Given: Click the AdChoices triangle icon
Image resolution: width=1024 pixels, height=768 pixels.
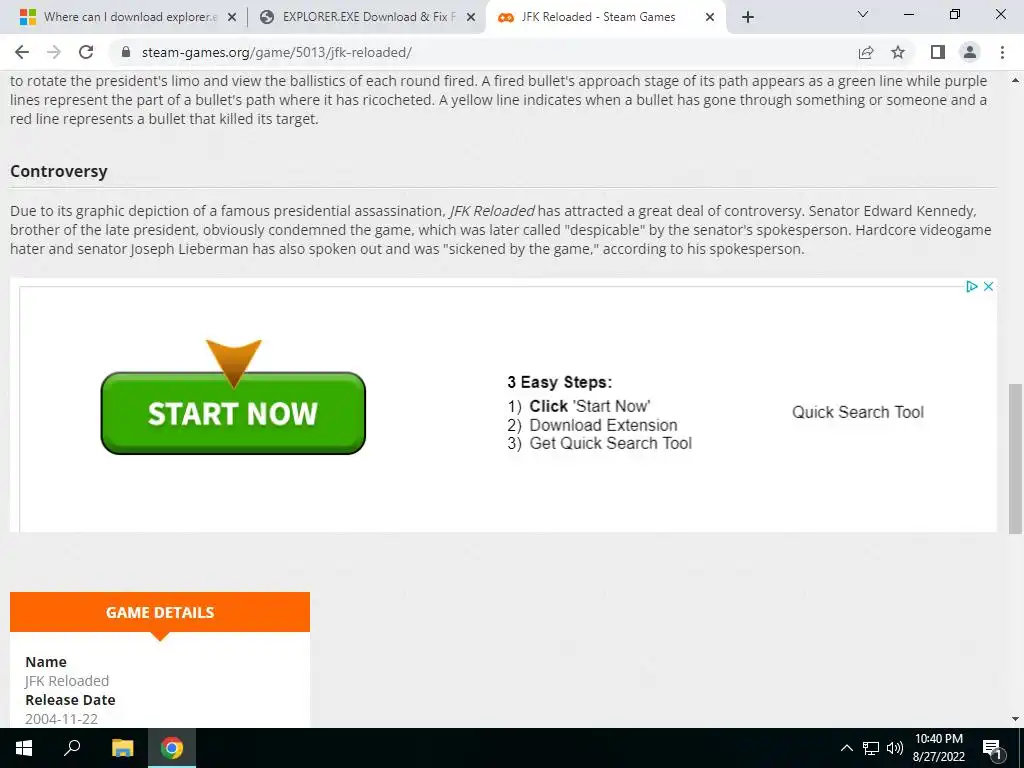Looking at the screenshot, I should click(x=972, y=286).
